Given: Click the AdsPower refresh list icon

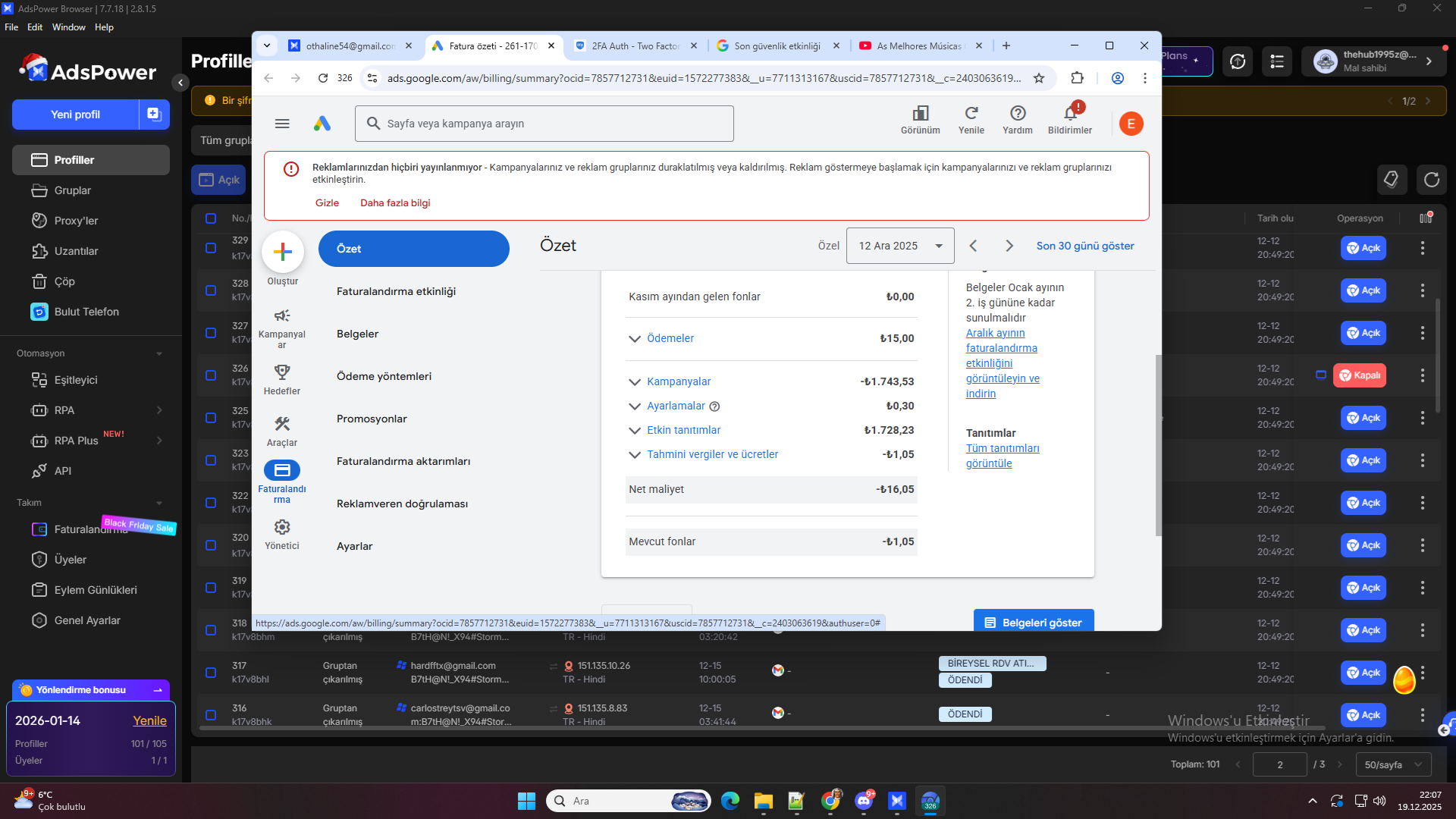Looking at the screenshot, I should pyautogui.click(x=1432, y=180).
